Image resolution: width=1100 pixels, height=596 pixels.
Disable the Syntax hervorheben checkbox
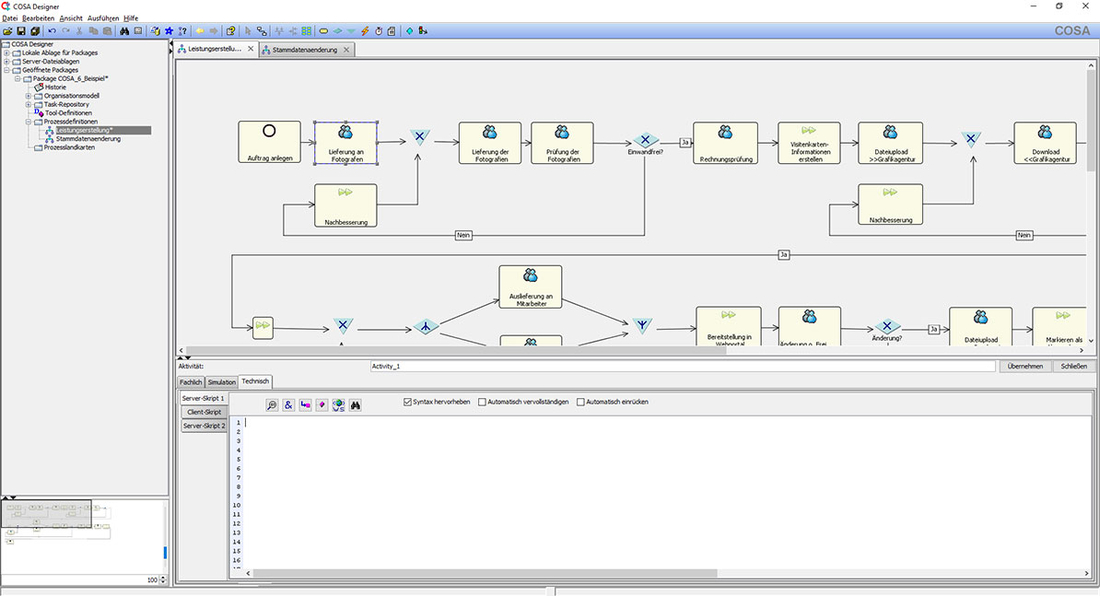coord(407,402)
